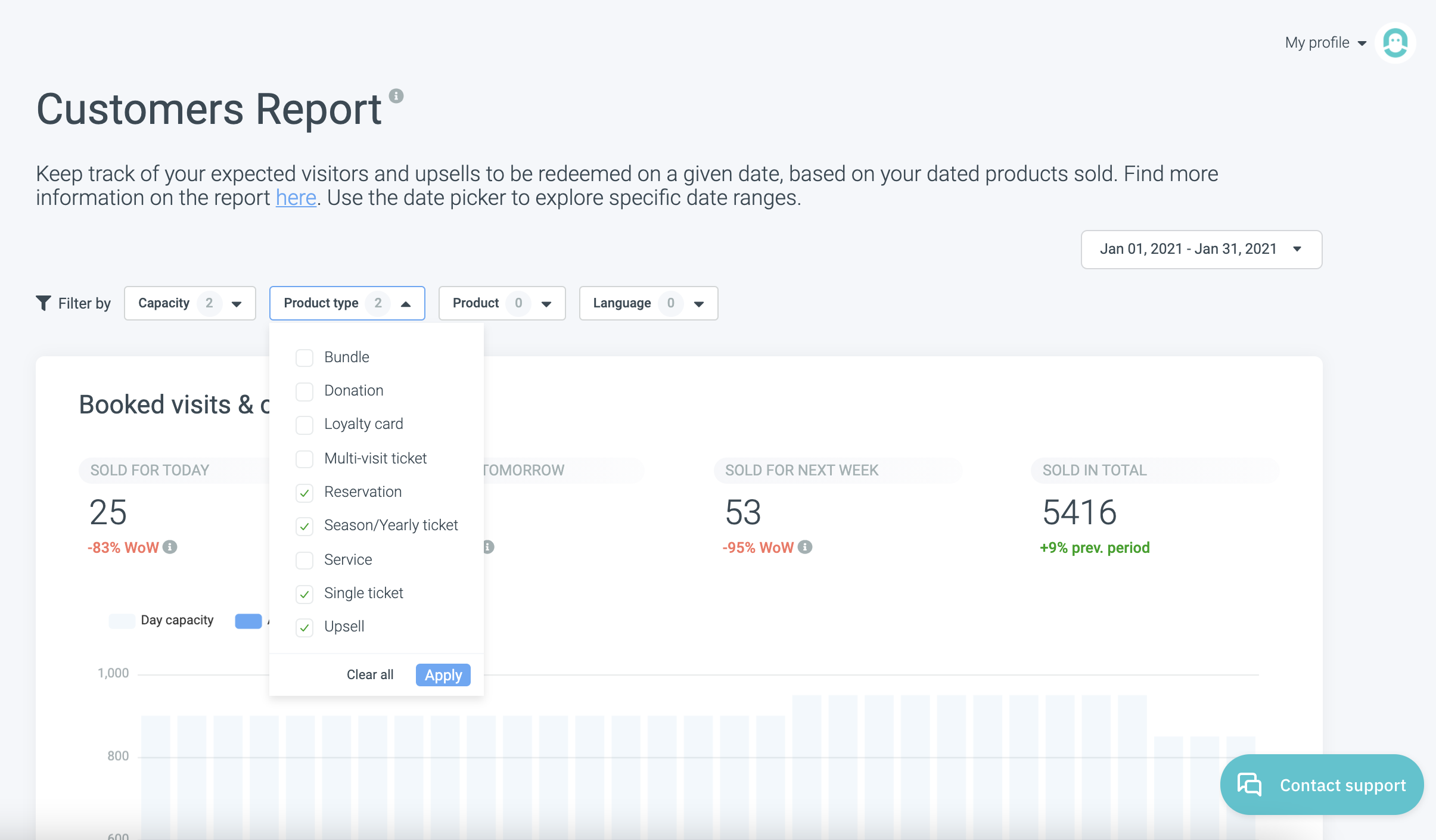The image size is (1436, 840).
Task: Uncheck the Upsell option
Action: [304, 627]
